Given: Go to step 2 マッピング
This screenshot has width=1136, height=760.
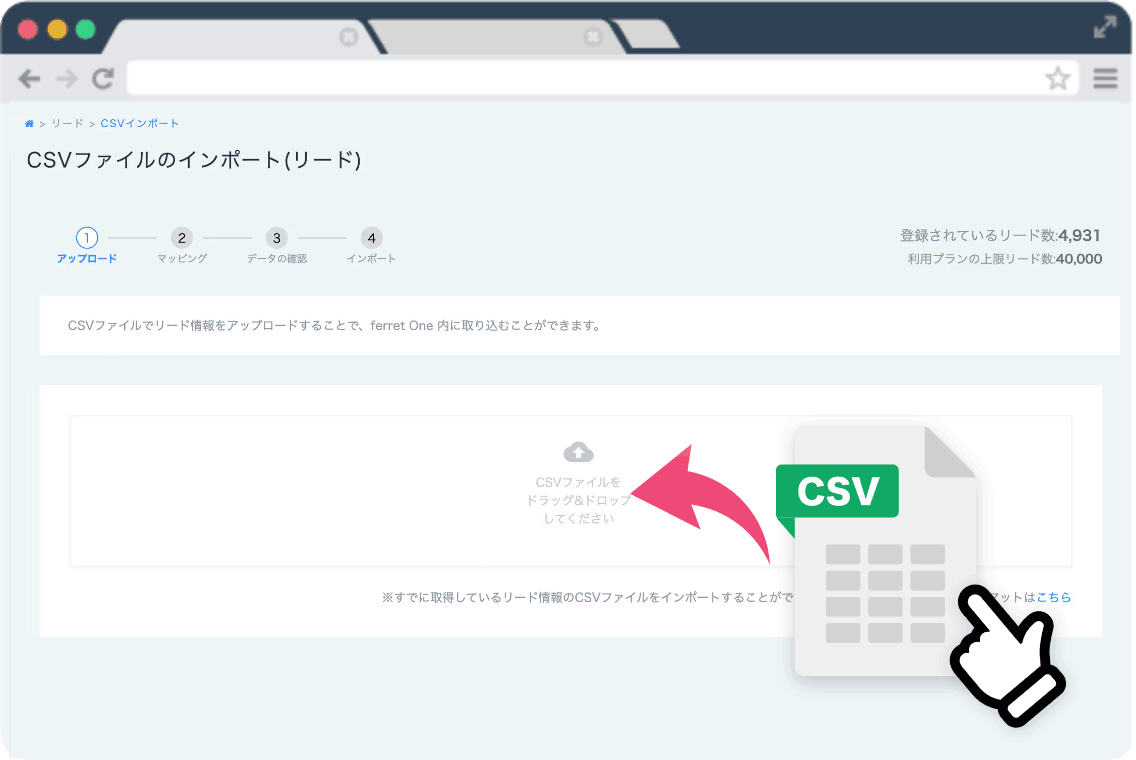Looking at the screenshot, I should click(x=181, y=238).
